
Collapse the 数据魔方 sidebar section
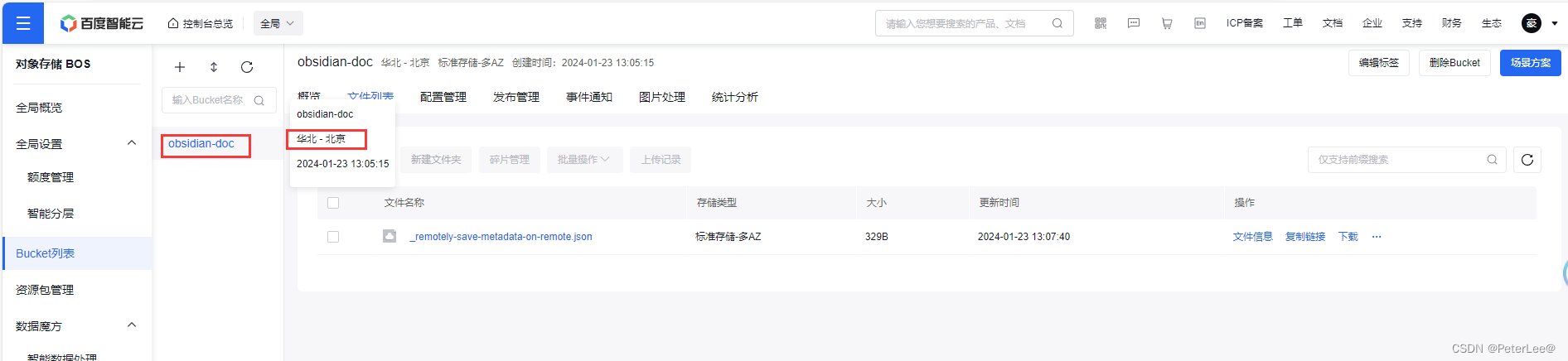(x=131, y=325)
